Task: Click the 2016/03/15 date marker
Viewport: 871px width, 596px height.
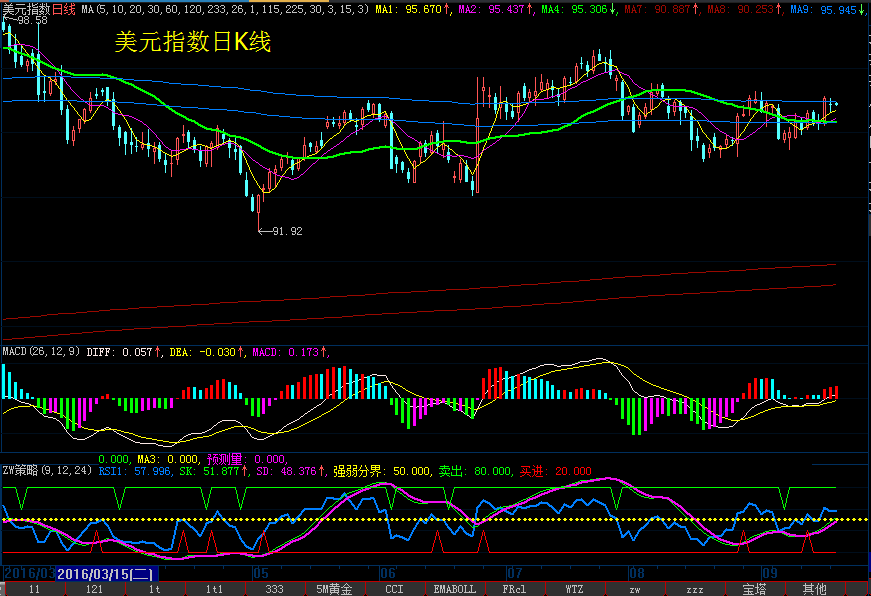Action: point(104,574)
